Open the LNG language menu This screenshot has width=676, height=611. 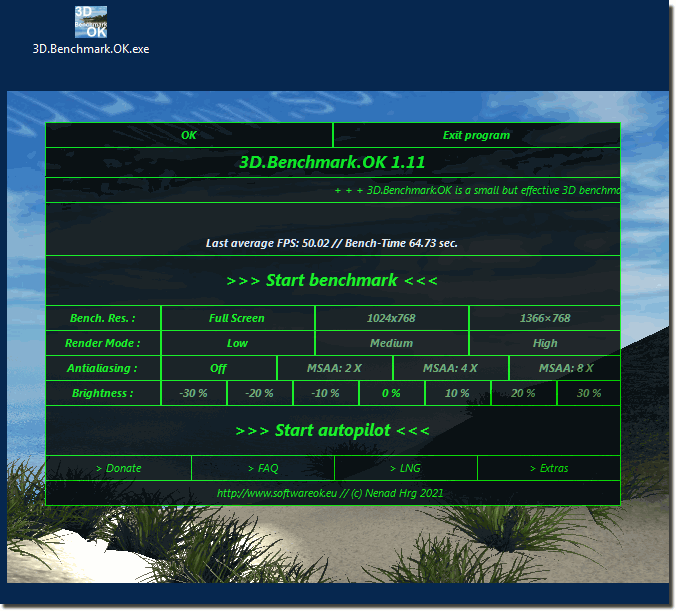pos(406,468)
